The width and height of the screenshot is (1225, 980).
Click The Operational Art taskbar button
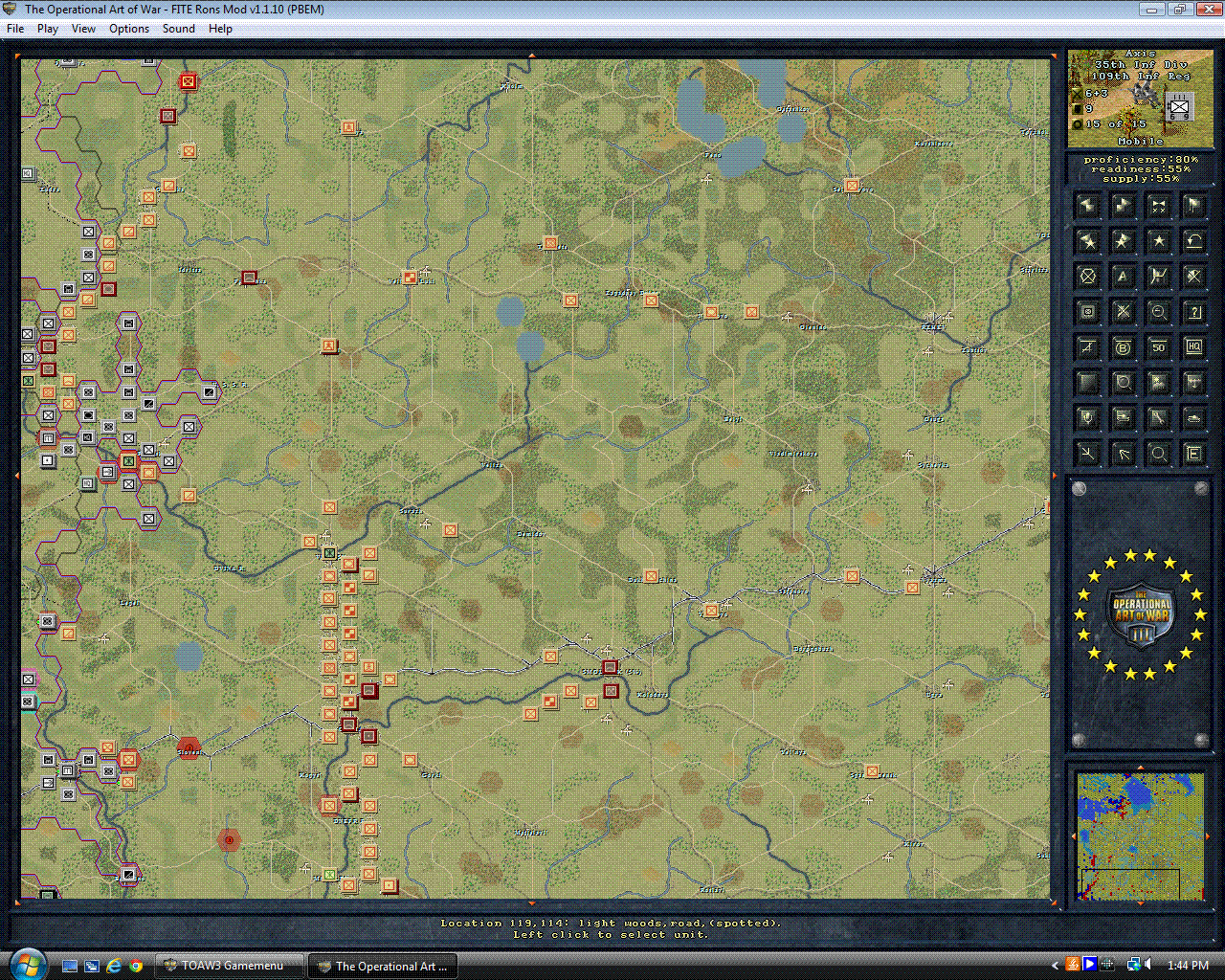pyautogui.click(x=382, y=966)
